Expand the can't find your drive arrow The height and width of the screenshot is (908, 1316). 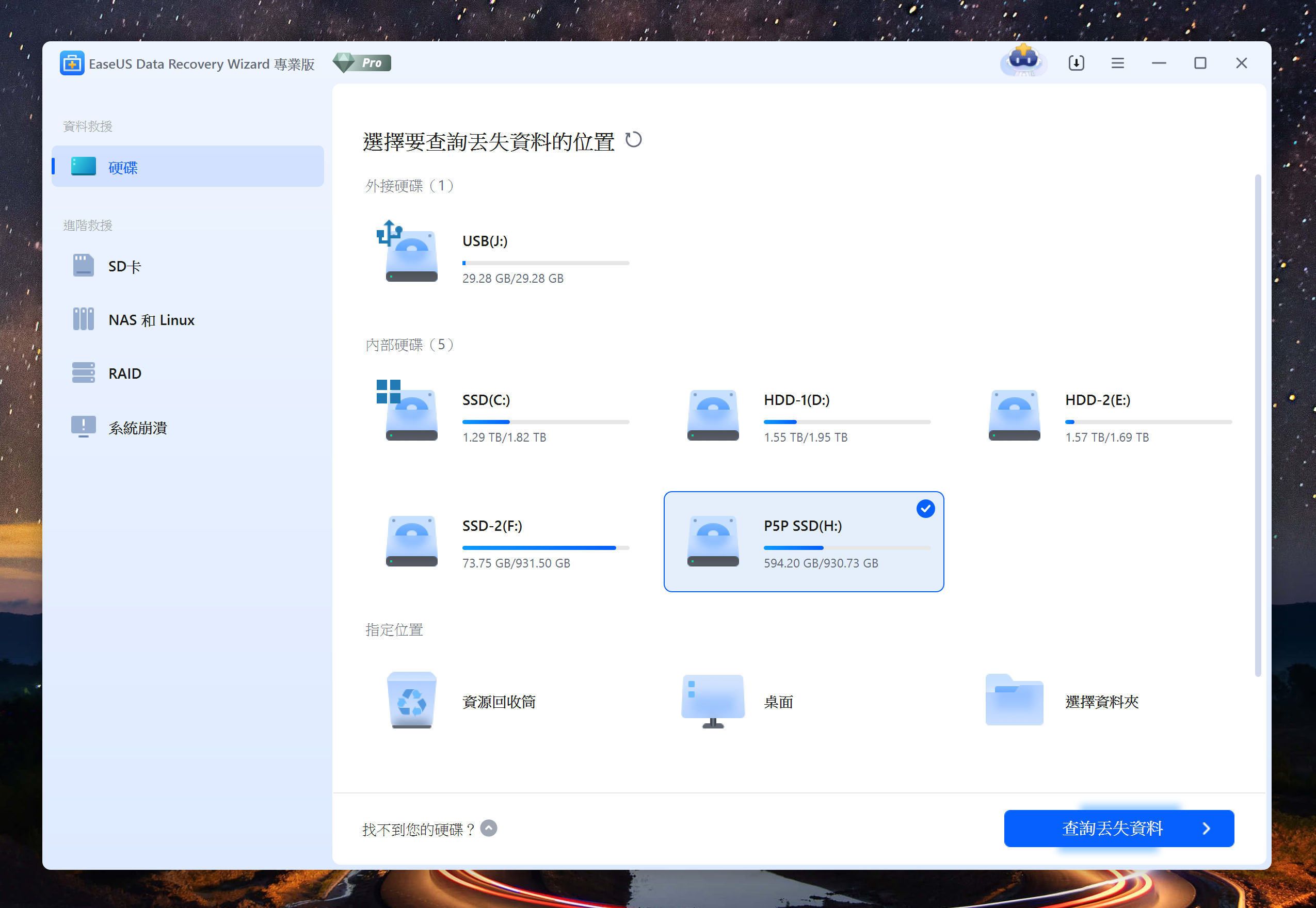point(488,829)
